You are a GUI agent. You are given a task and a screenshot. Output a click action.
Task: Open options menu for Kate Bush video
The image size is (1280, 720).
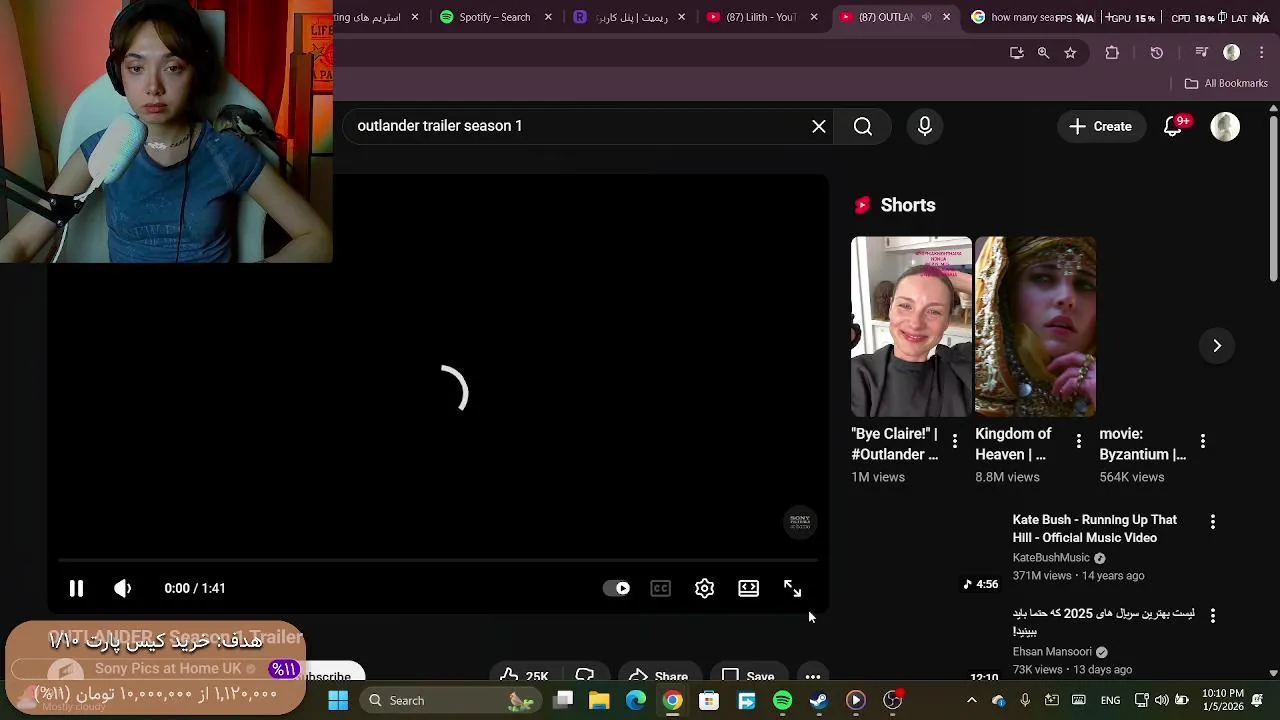(x=1213, y=522)
